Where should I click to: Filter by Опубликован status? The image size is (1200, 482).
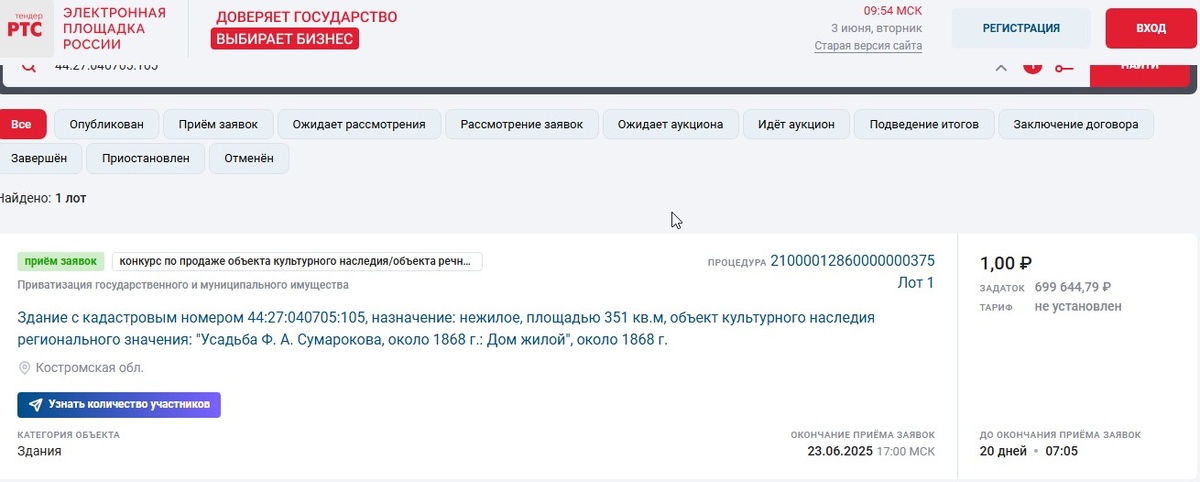[x=107, y=124]
